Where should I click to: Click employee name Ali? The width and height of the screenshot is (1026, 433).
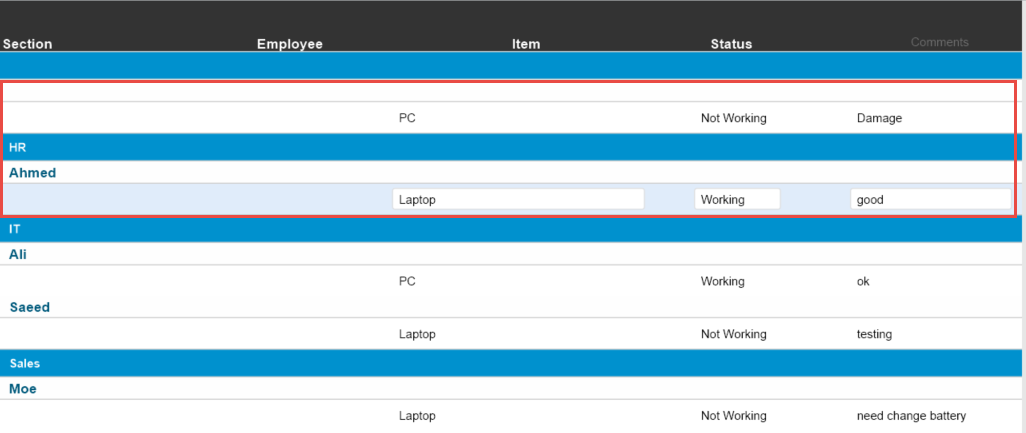18,254
